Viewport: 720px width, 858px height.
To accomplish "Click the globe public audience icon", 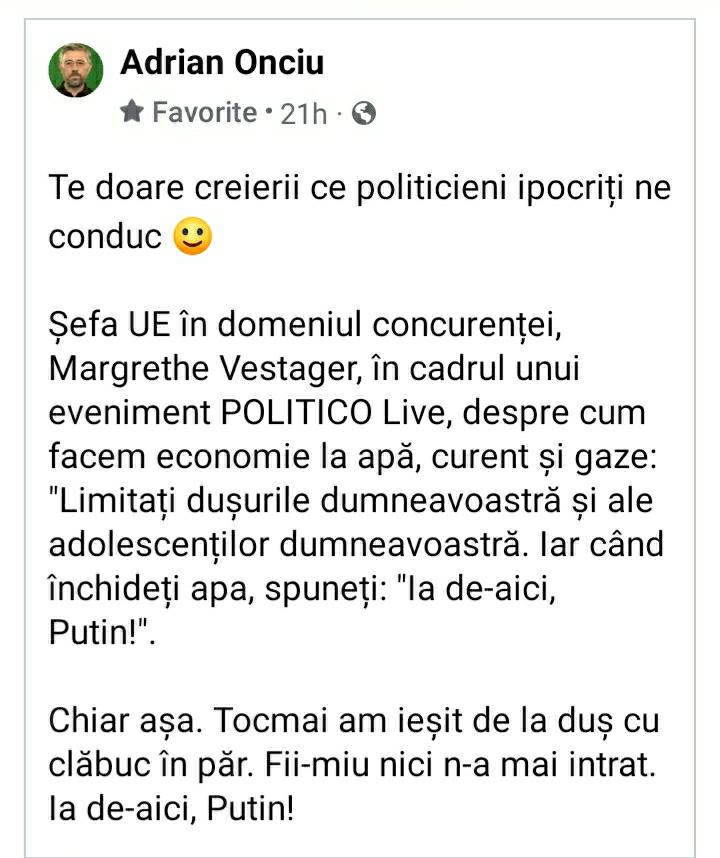I will coord(365,114).
